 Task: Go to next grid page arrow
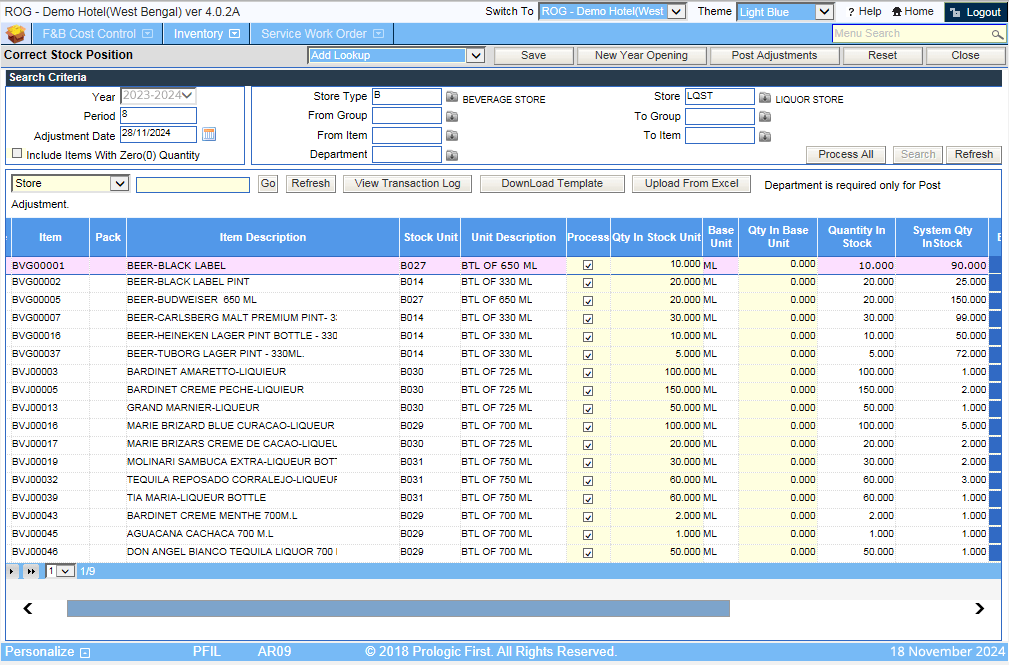pyautogui.click(x=12, y=571)
